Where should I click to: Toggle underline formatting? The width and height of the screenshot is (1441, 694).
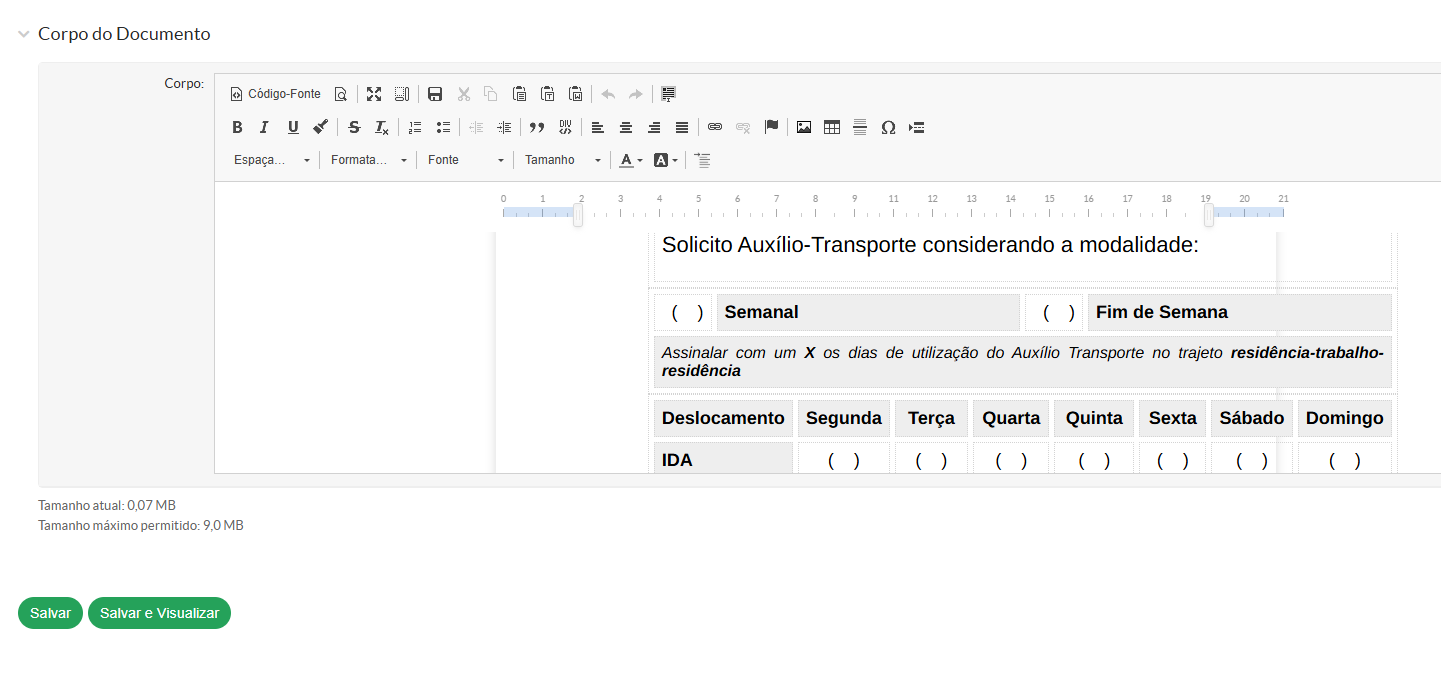tap(292, 127)
